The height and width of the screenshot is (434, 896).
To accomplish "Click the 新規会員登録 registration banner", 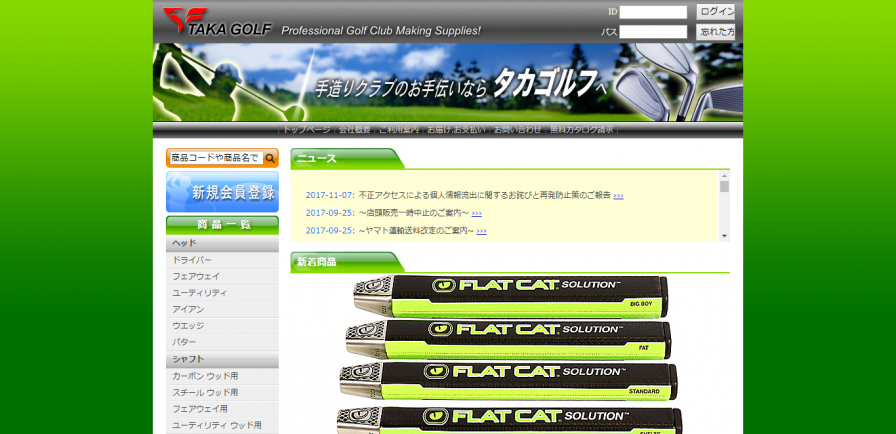I will (x=222, y=192).
